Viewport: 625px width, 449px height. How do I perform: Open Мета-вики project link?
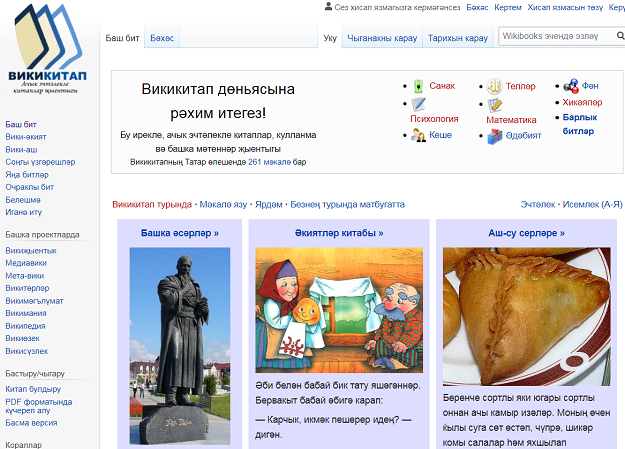click(x=25, y=276)
